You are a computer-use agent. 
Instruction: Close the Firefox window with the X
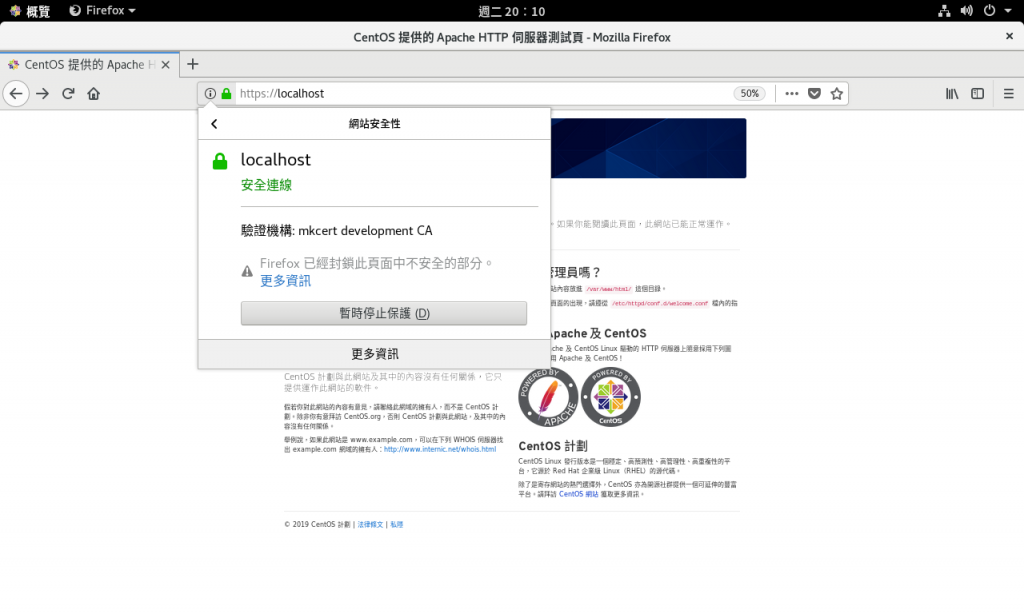click(x=1009, y=37)
